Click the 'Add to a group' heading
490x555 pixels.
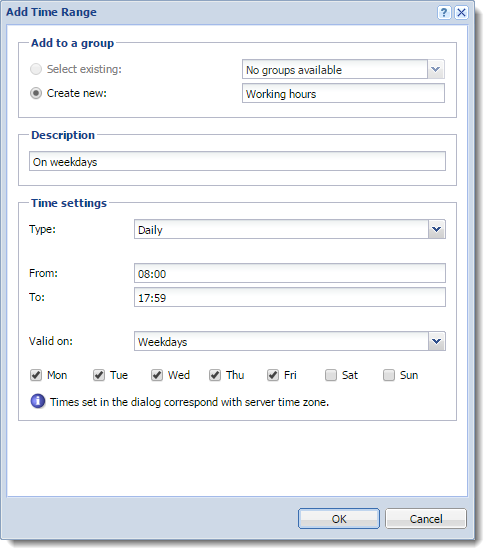click(x=73, y=43)
